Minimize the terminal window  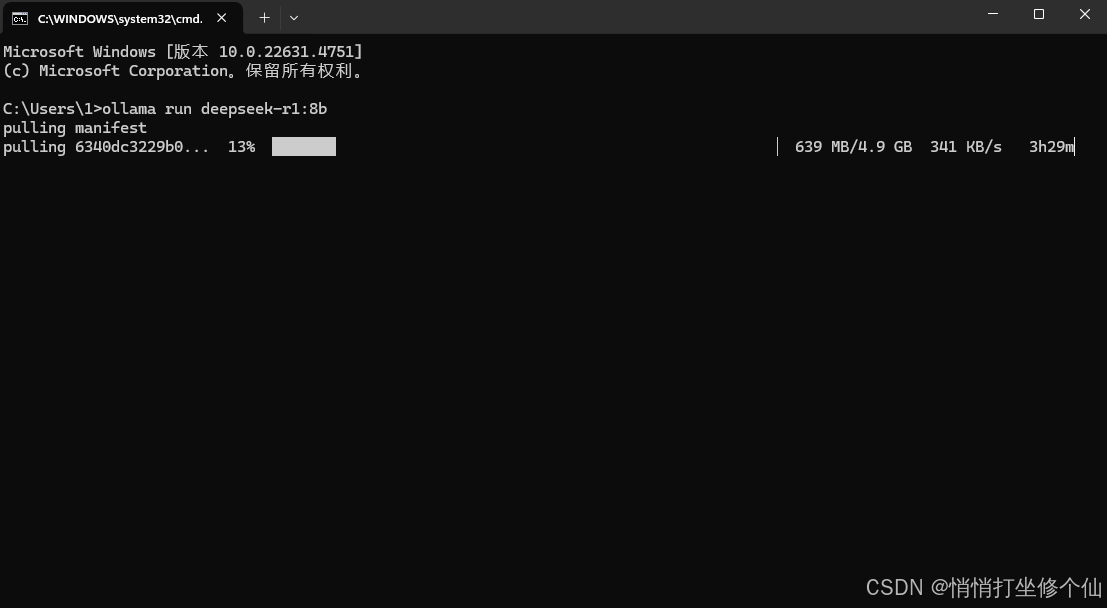(993, 14)
